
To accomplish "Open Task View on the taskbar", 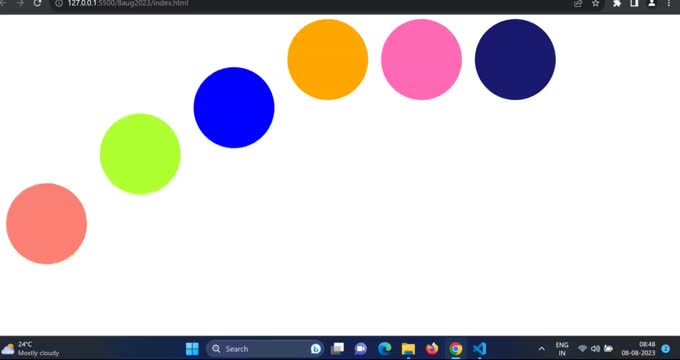I will pos(337,349).
